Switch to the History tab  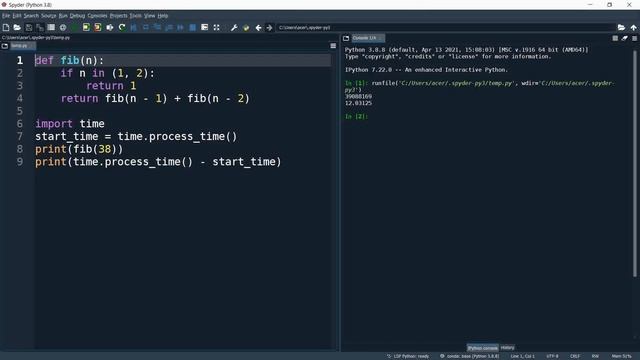(x=507, y=348)
